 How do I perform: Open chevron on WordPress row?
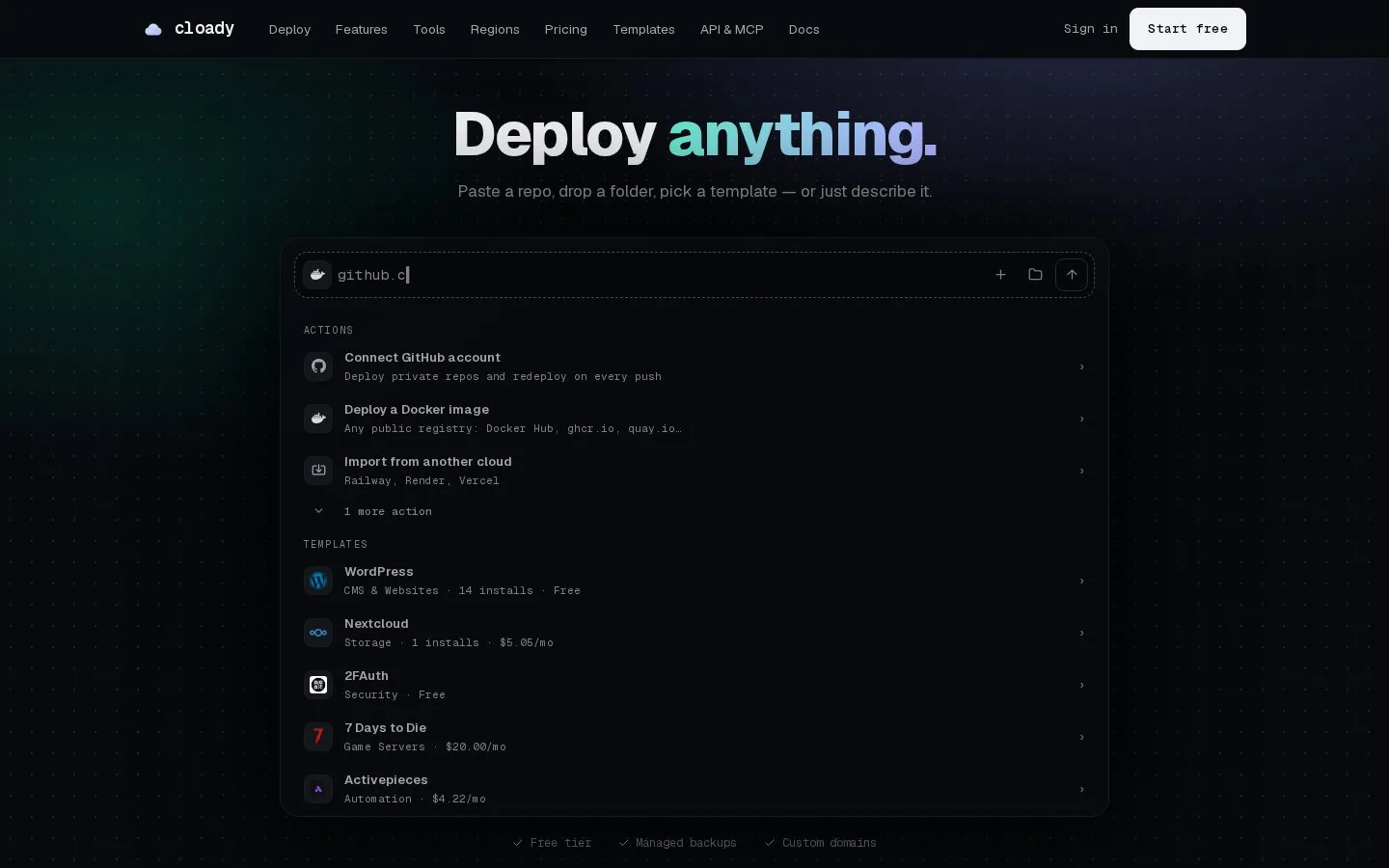tap(1081, 581)
